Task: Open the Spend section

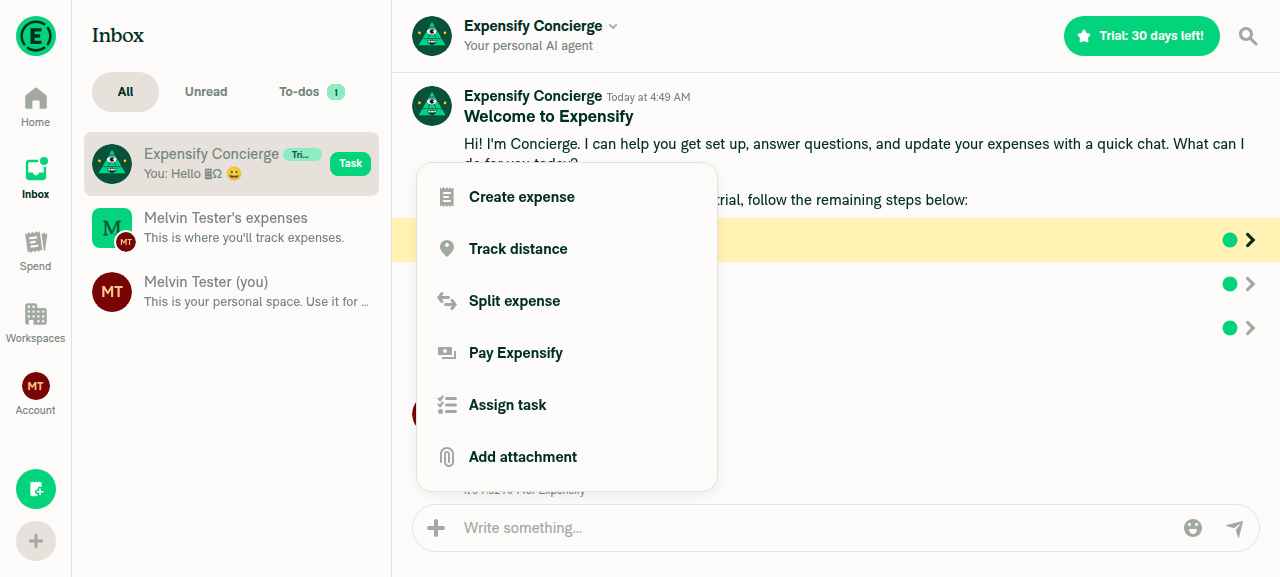Action: 36,252
